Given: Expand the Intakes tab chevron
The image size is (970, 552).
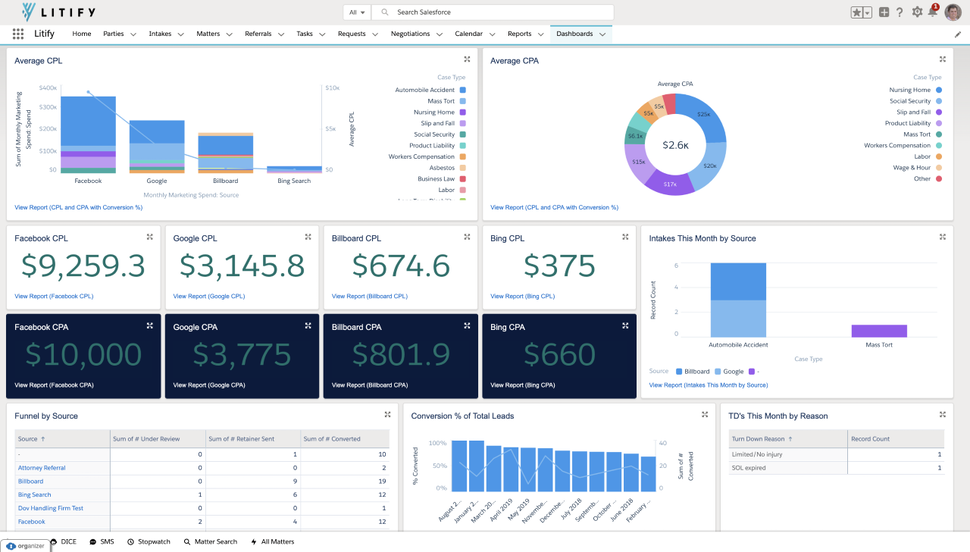Looking at the screenshot, I should [x=181, y=35].
